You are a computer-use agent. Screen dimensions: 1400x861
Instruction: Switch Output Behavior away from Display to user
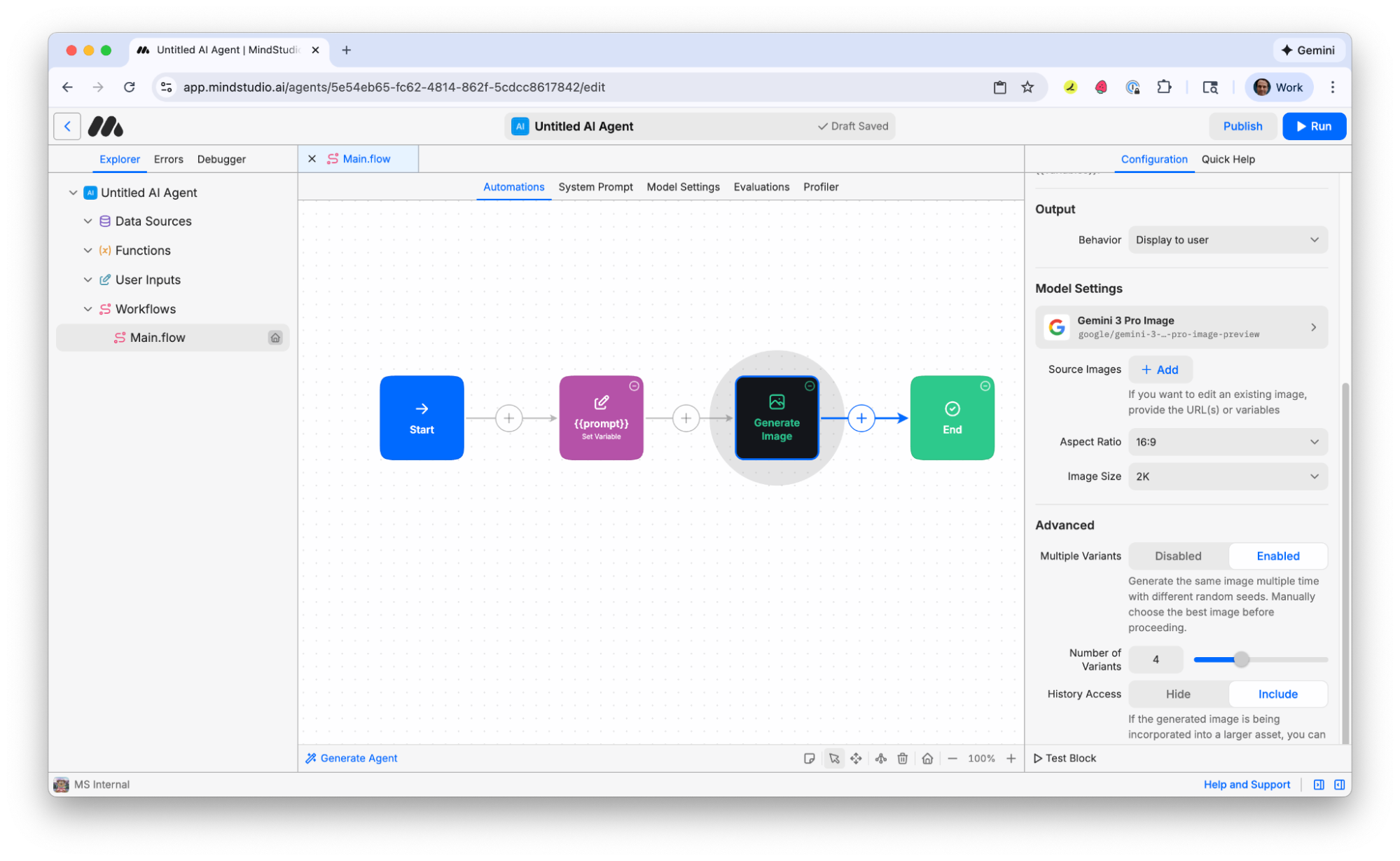[x=1227, y=240]
